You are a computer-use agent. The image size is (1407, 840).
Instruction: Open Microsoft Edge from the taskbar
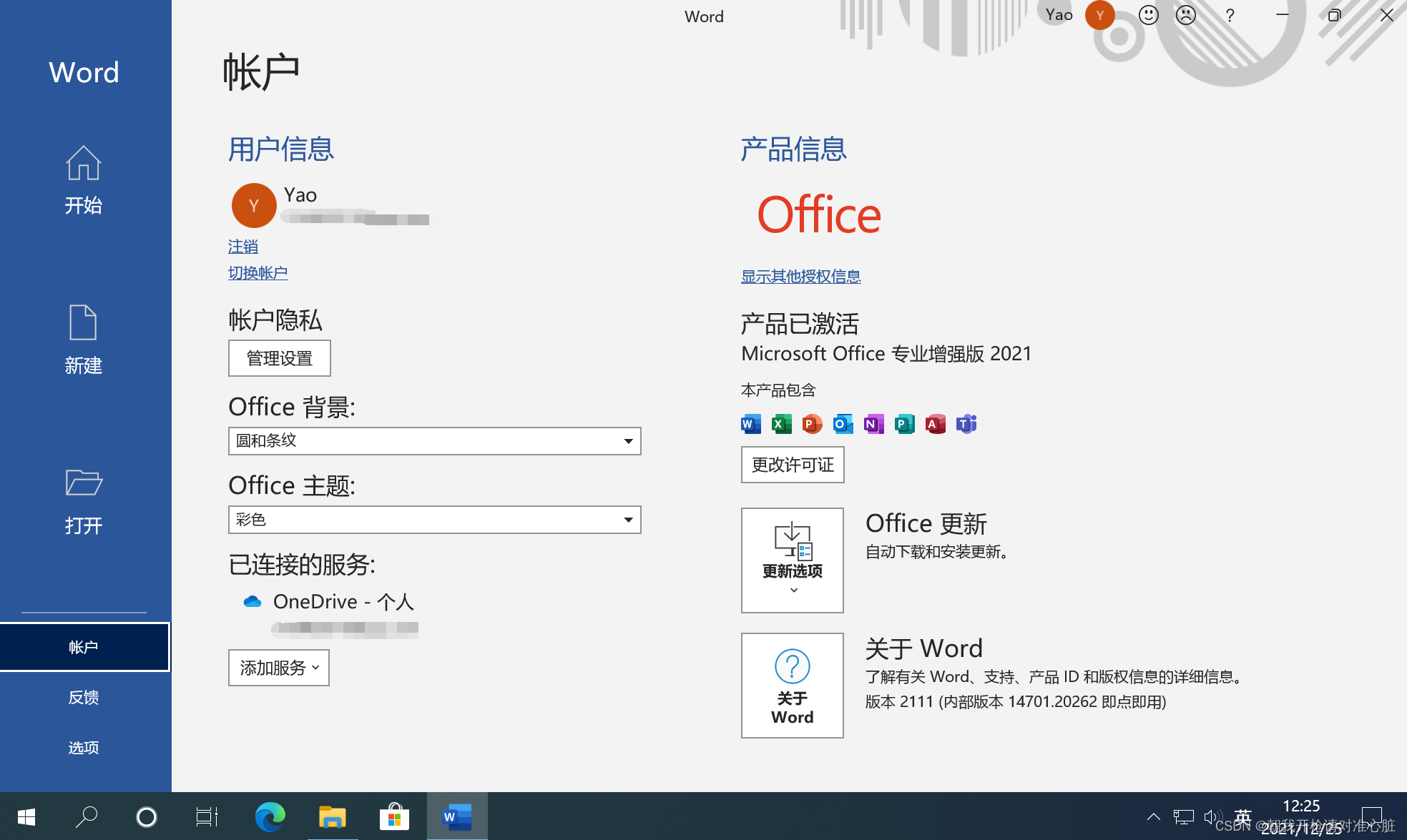270,816
